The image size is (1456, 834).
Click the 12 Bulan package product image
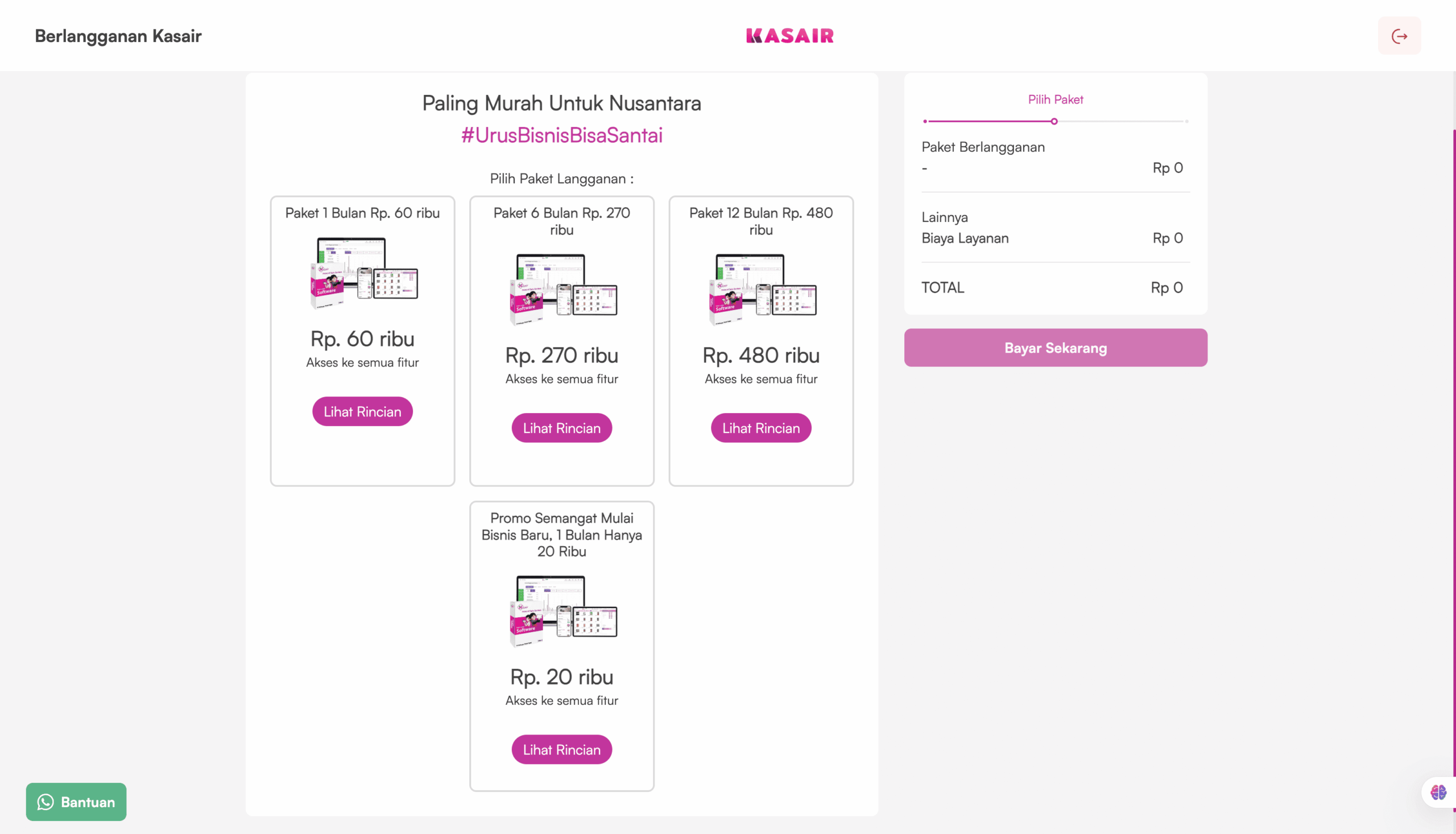(x=762, y=289)
